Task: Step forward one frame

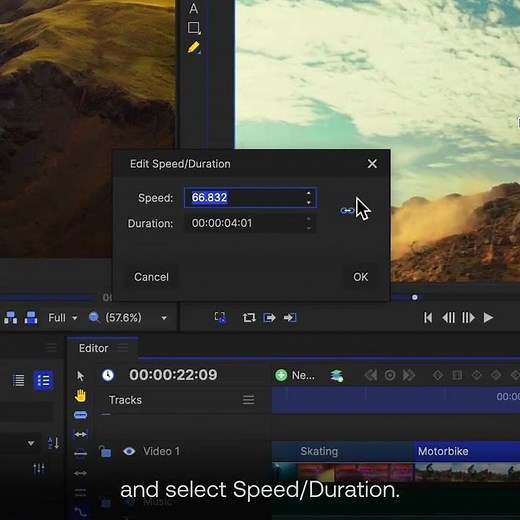Action: coord(468,318)
